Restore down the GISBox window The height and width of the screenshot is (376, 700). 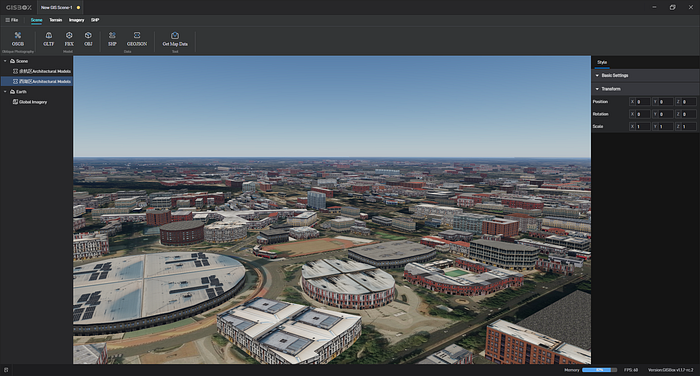(672, 7)
